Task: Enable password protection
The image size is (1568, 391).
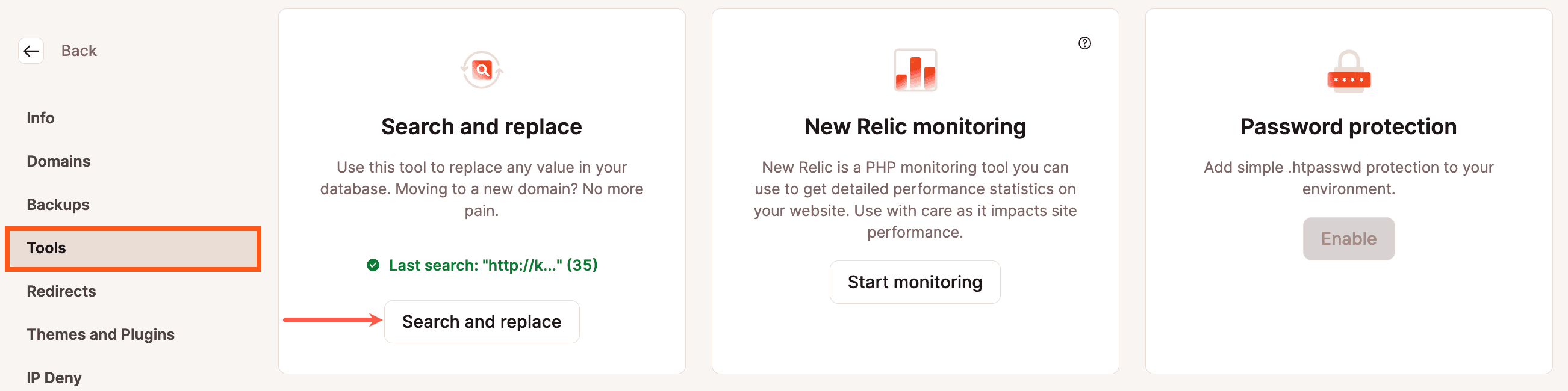Action: [1348, 239]
